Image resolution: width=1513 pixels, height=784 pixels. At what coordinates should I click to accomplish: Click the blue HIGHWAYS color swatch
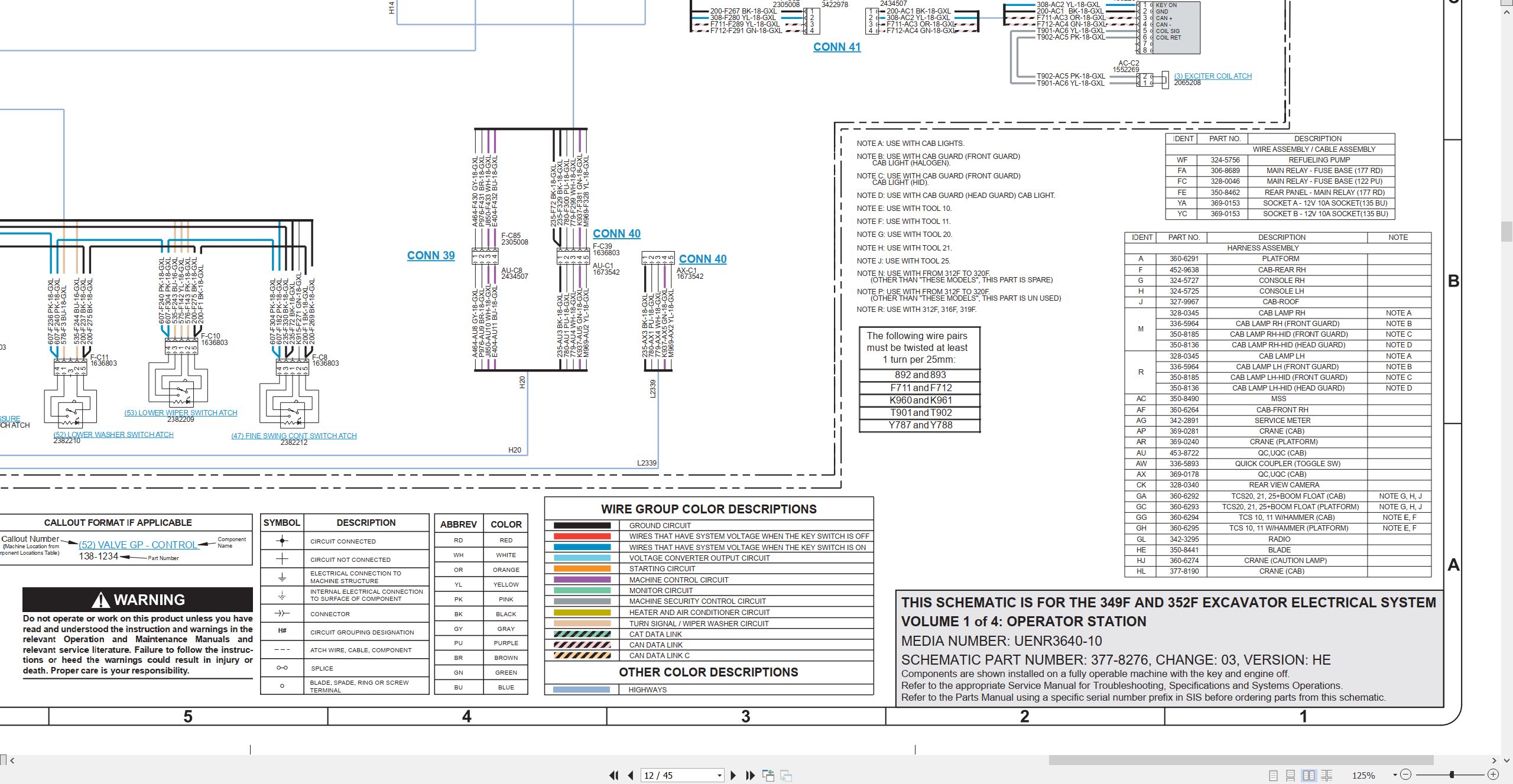click(x=582, y=689)
